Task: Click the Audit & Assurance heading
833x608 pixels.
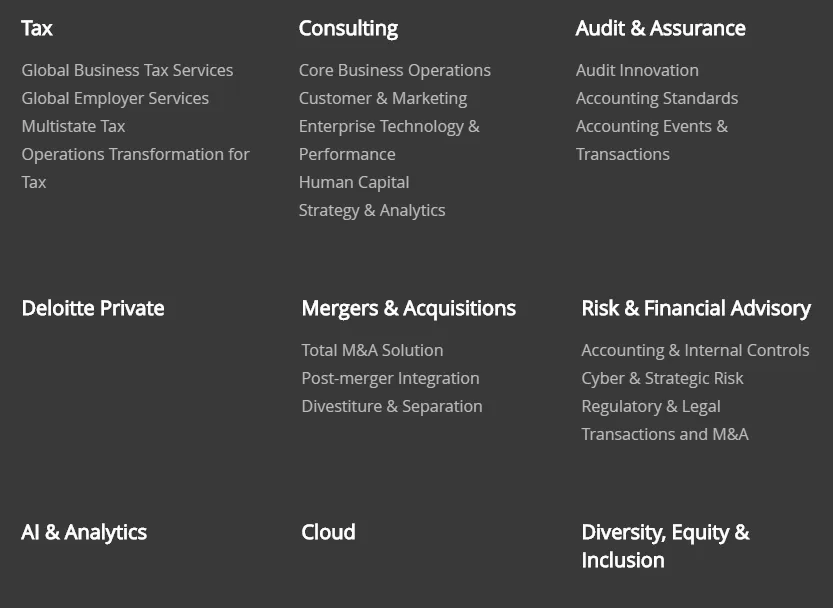Action: (x=660, y=28)
